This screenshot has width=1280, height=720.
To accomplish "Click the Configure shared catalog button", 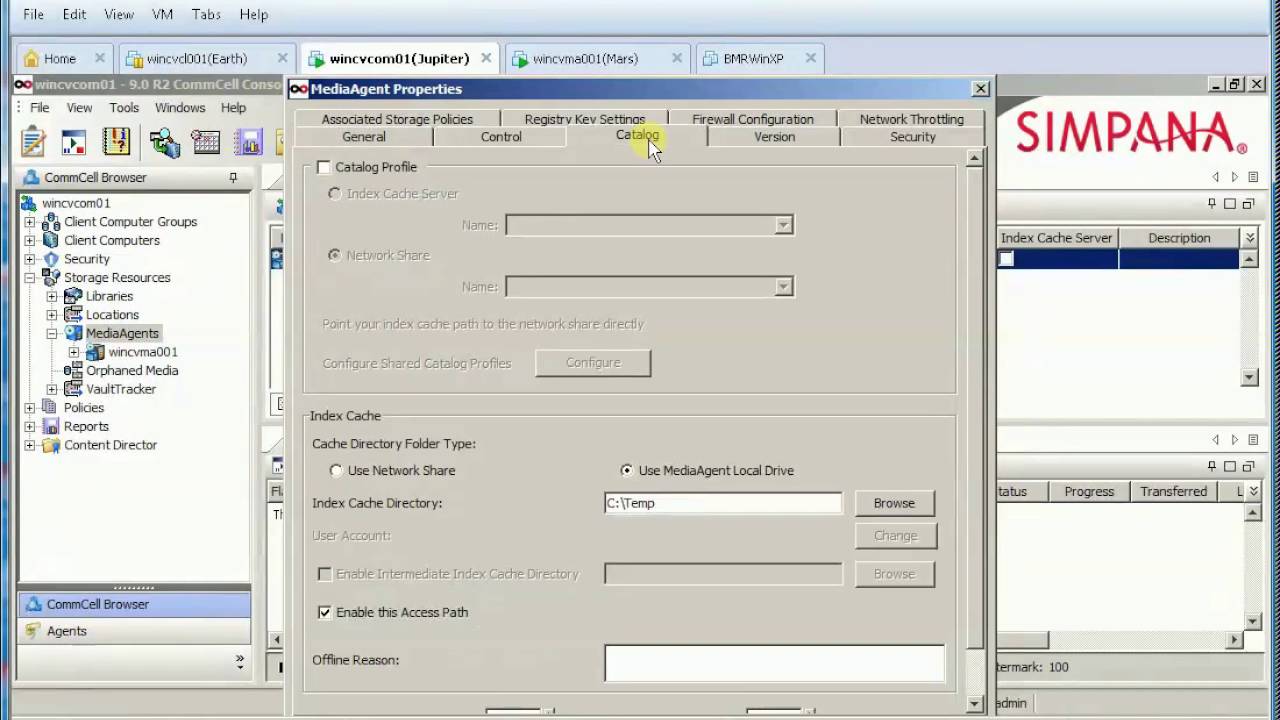I will (x=593, y=363).
